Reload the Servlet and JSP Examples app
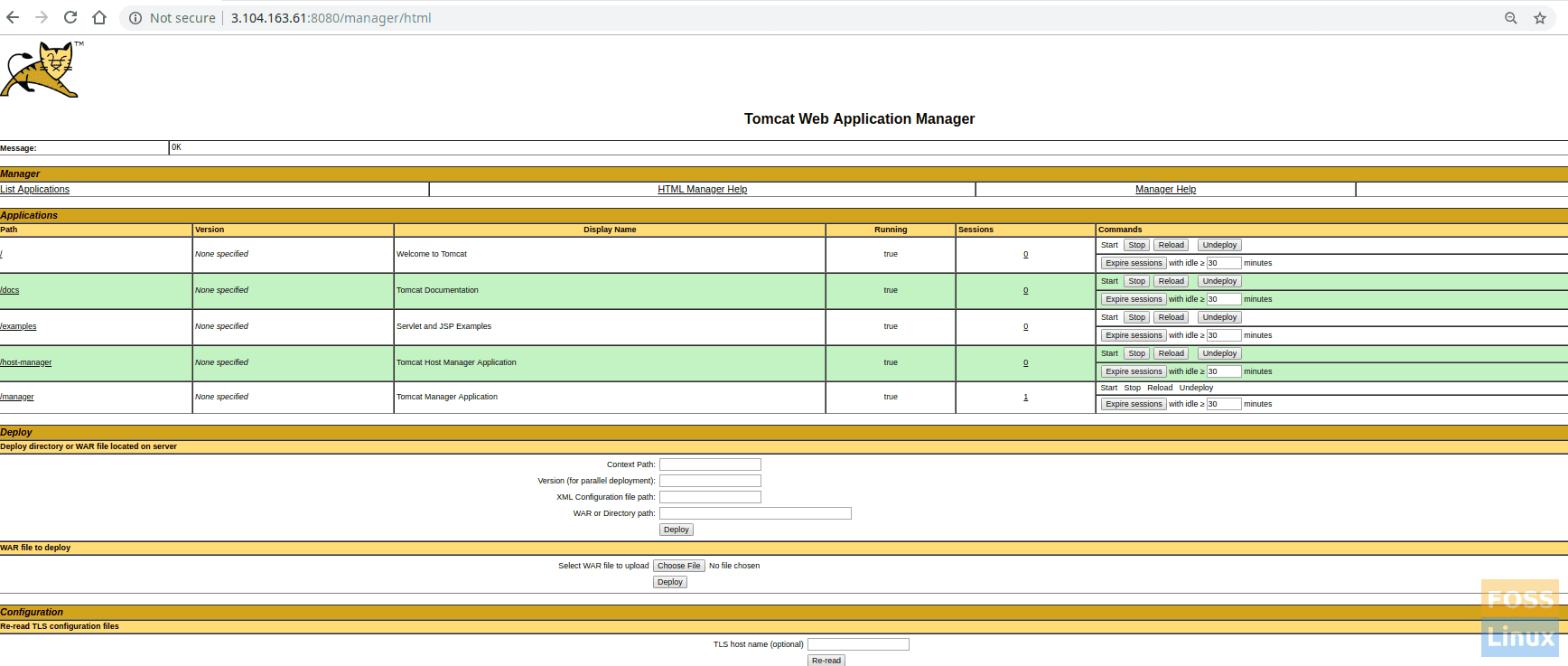The width and height of the screenshot is (1568, 666). 1171,317
